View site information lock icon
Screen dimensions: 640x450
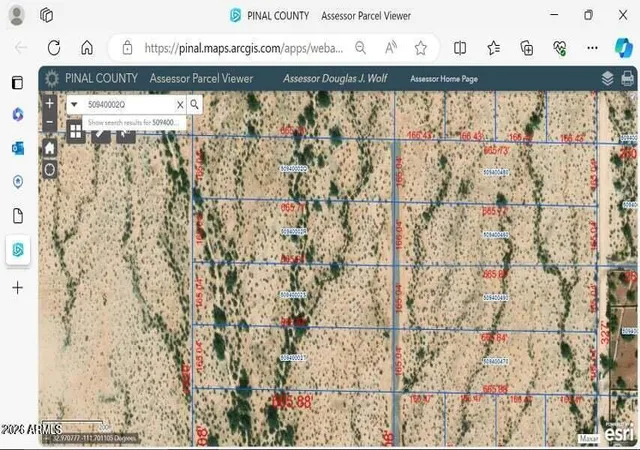click(127, 48)
